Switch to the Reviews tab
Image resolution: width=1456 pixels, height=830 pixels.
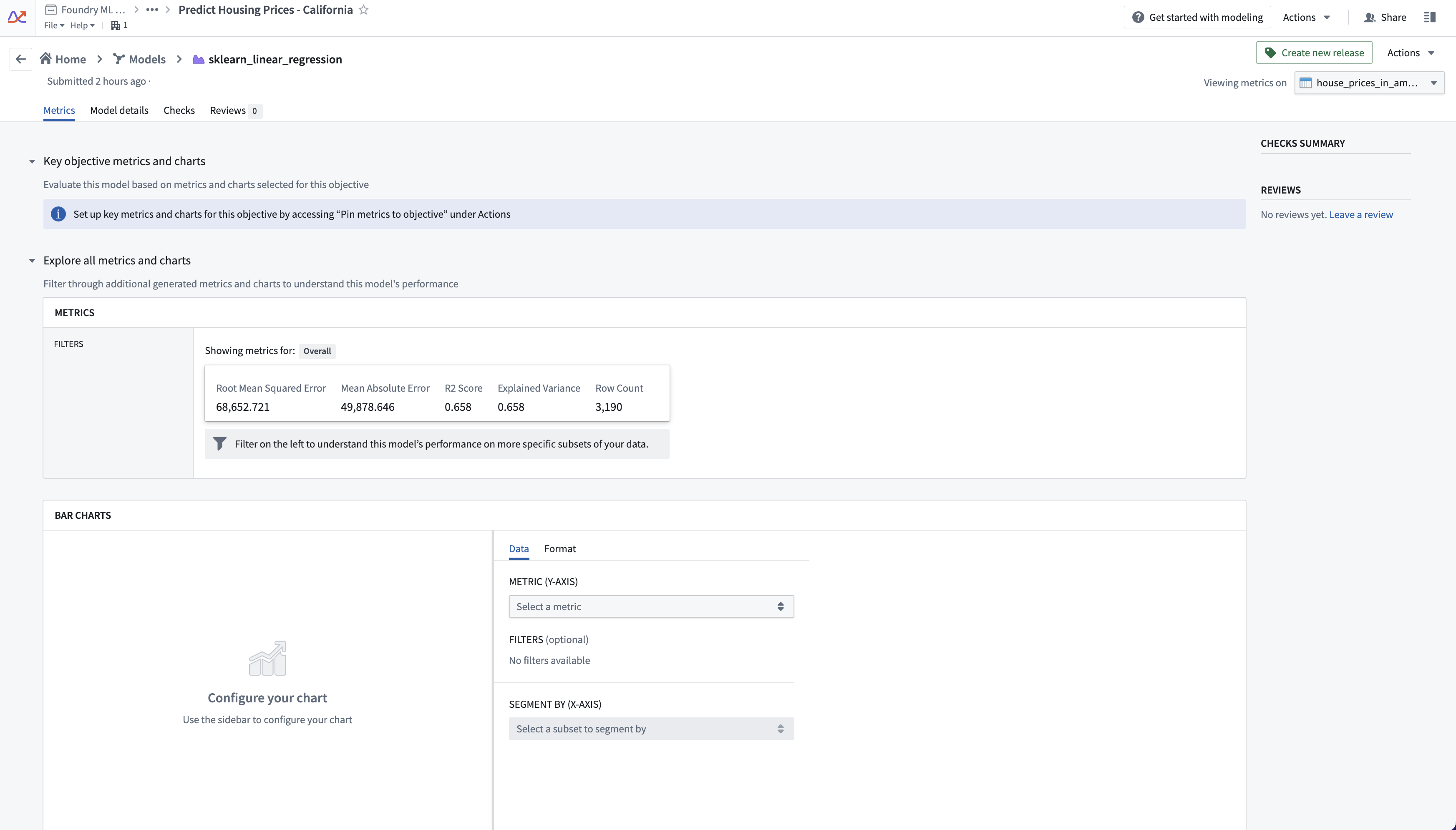tap(235, 110)
